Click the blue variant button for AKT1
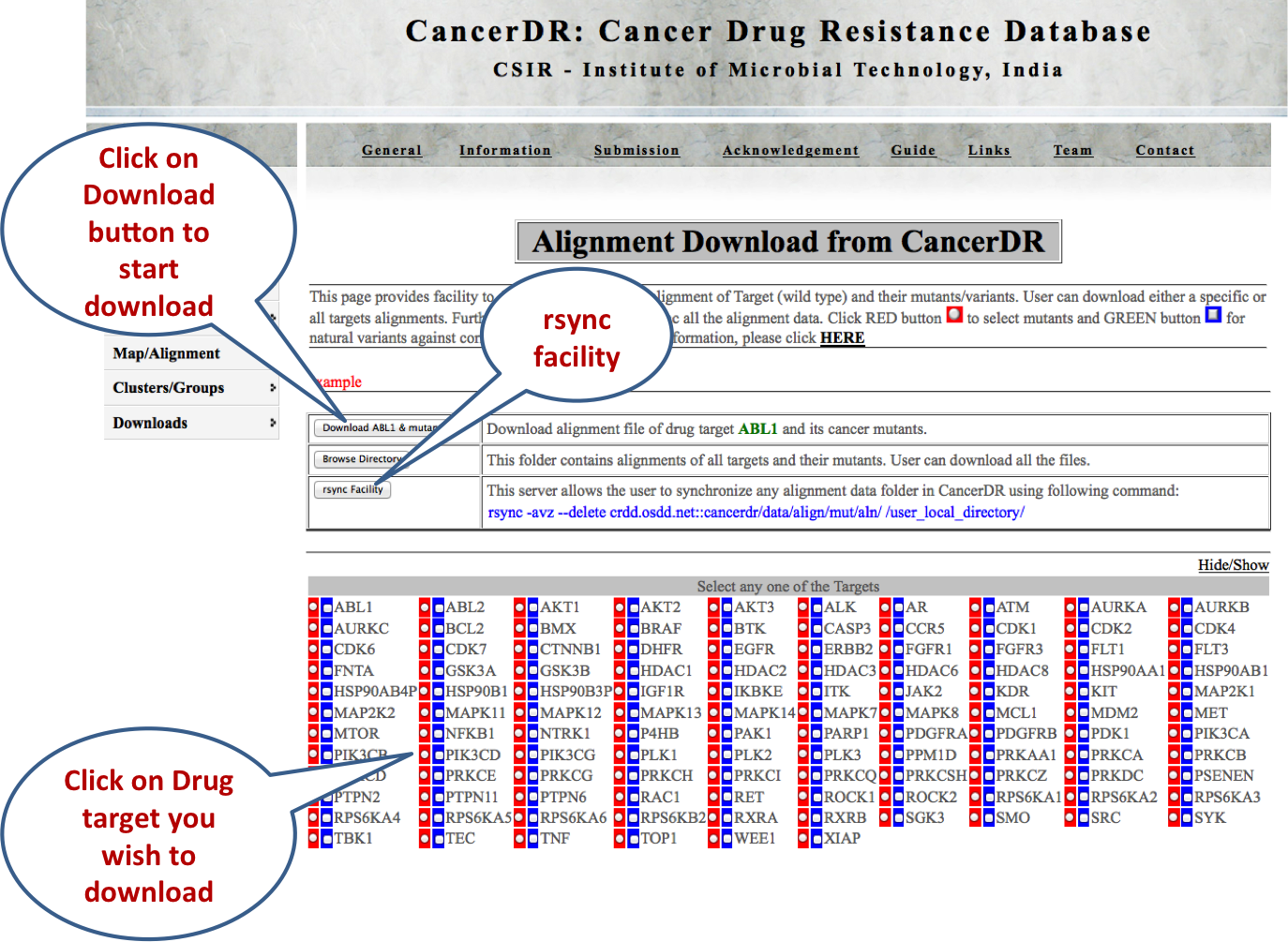 pos(532,607)
